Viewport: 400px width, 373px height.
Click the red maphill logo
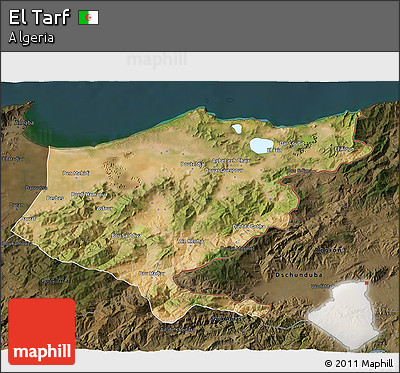click(42, 331)
